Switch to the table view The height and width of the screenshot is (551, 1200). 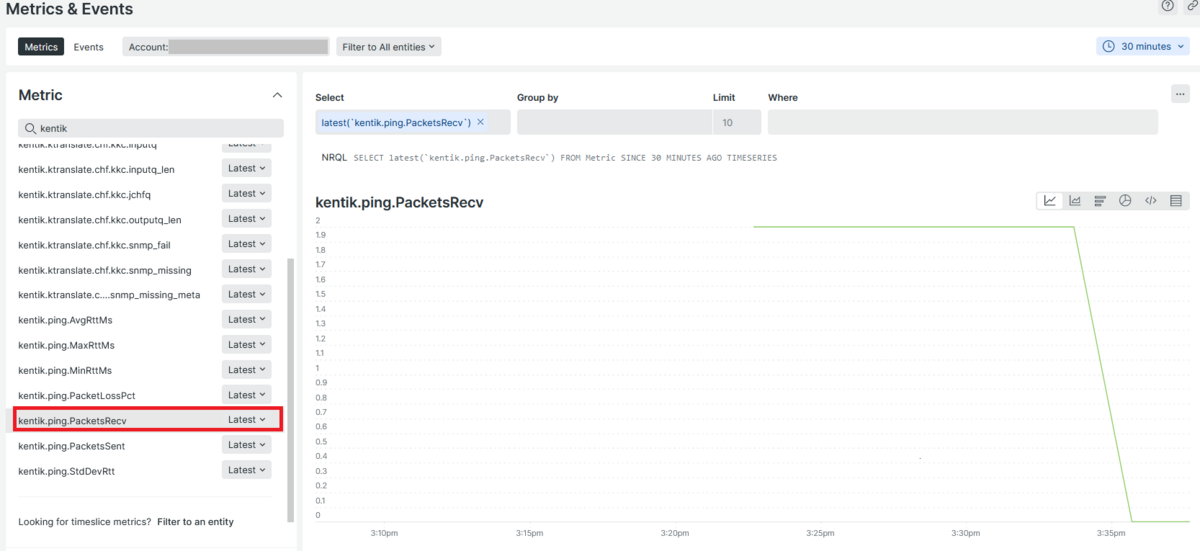[1175, 201]
